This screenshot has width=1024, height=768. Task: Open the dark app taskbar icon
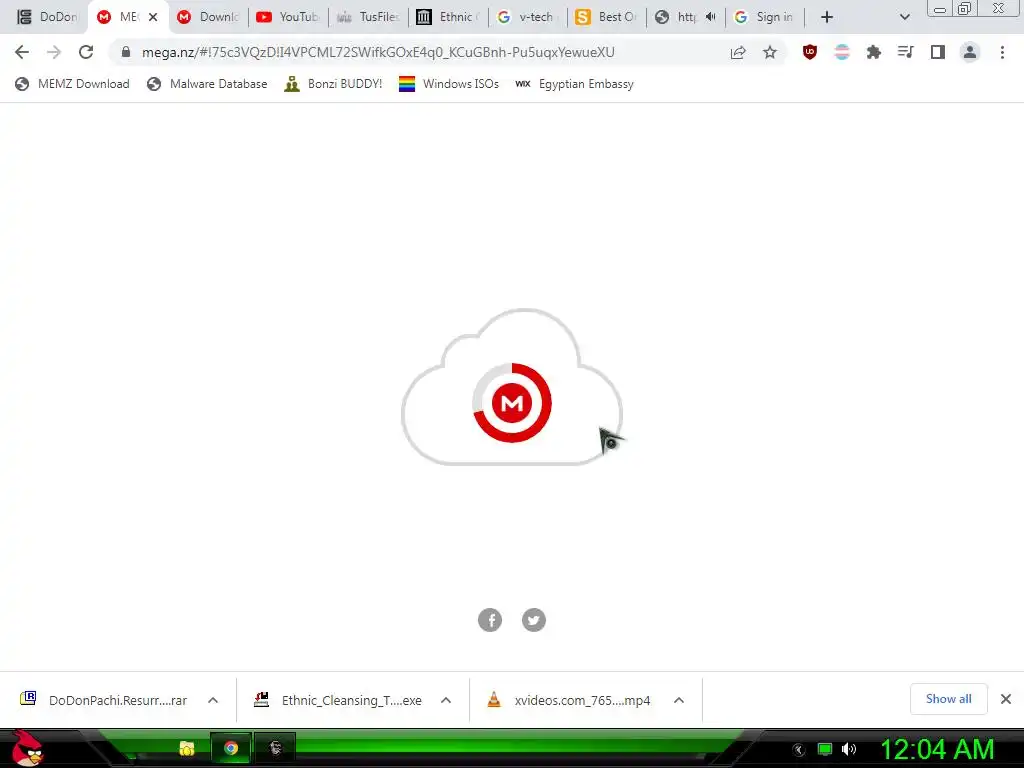click(275, 748)
